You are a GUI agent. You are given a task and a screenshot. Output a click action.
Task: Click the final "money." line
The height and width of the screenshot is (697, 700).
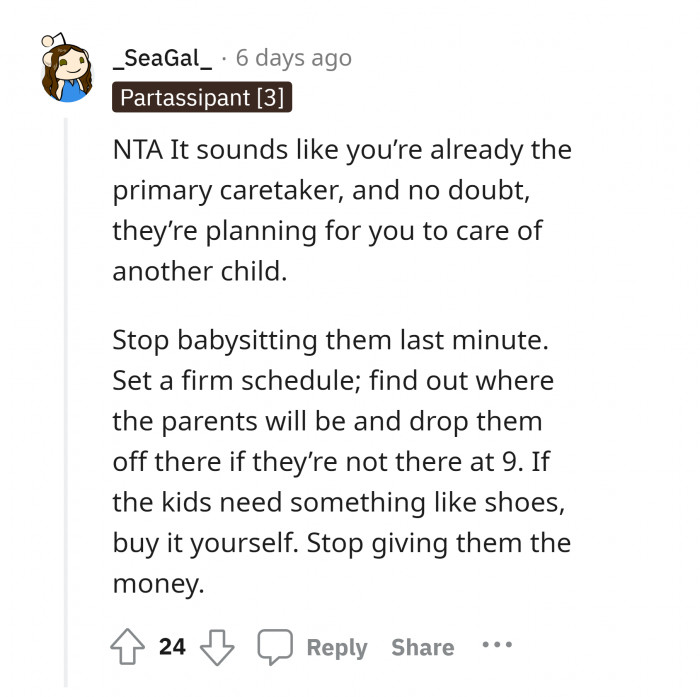(158, 584)
